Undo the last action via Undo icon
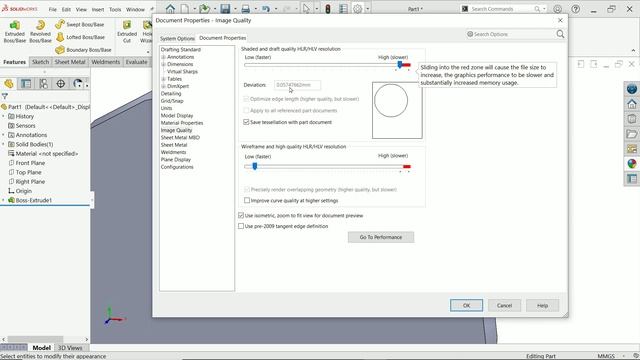Viewport: 640px width, 360px height. point(266,9)
